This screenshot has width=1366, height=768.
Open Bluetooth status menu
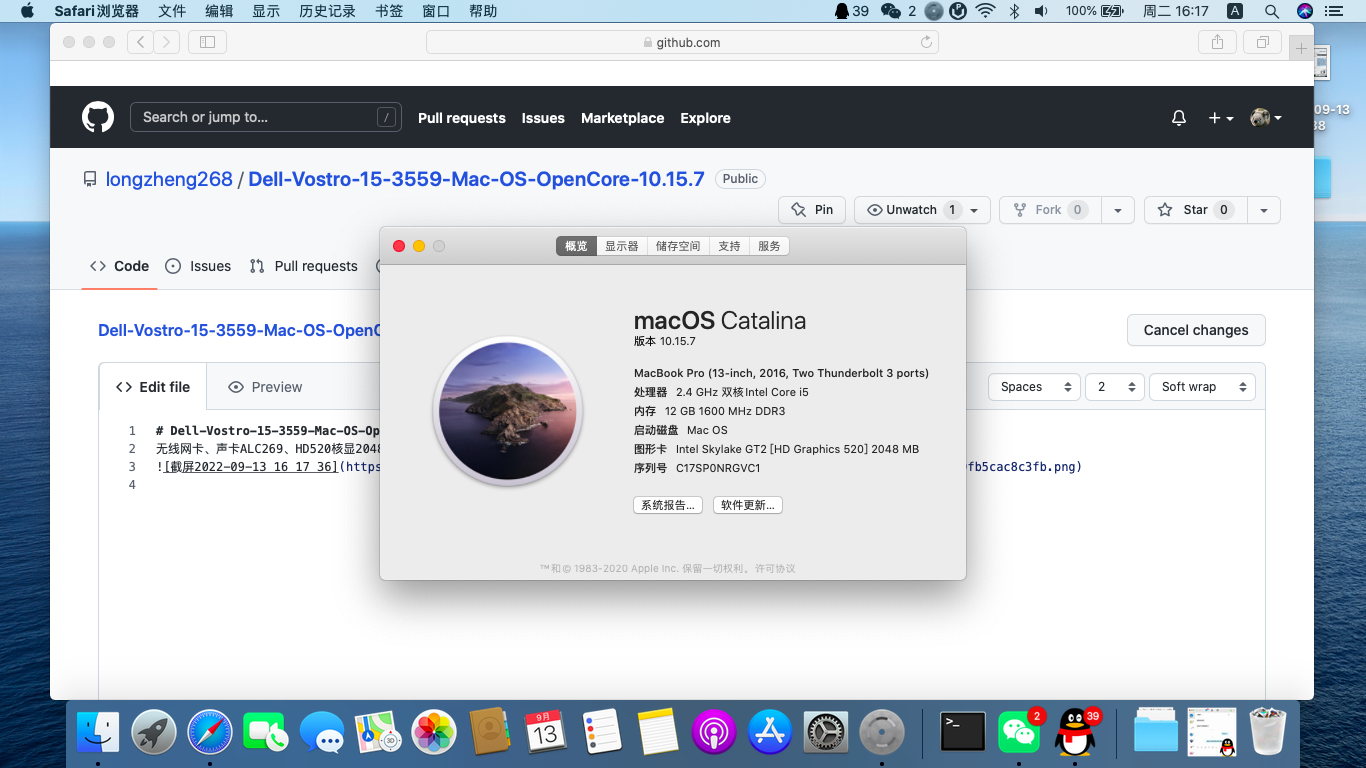[1013, 11]
